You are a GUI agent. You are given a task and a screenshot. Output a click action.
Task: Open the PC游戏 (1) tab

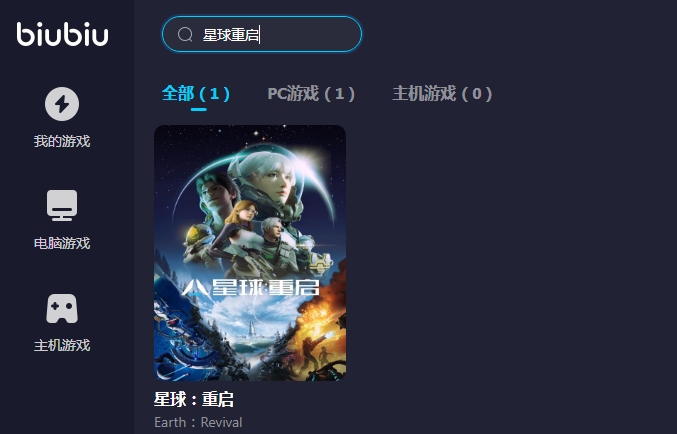coord(311,93)
